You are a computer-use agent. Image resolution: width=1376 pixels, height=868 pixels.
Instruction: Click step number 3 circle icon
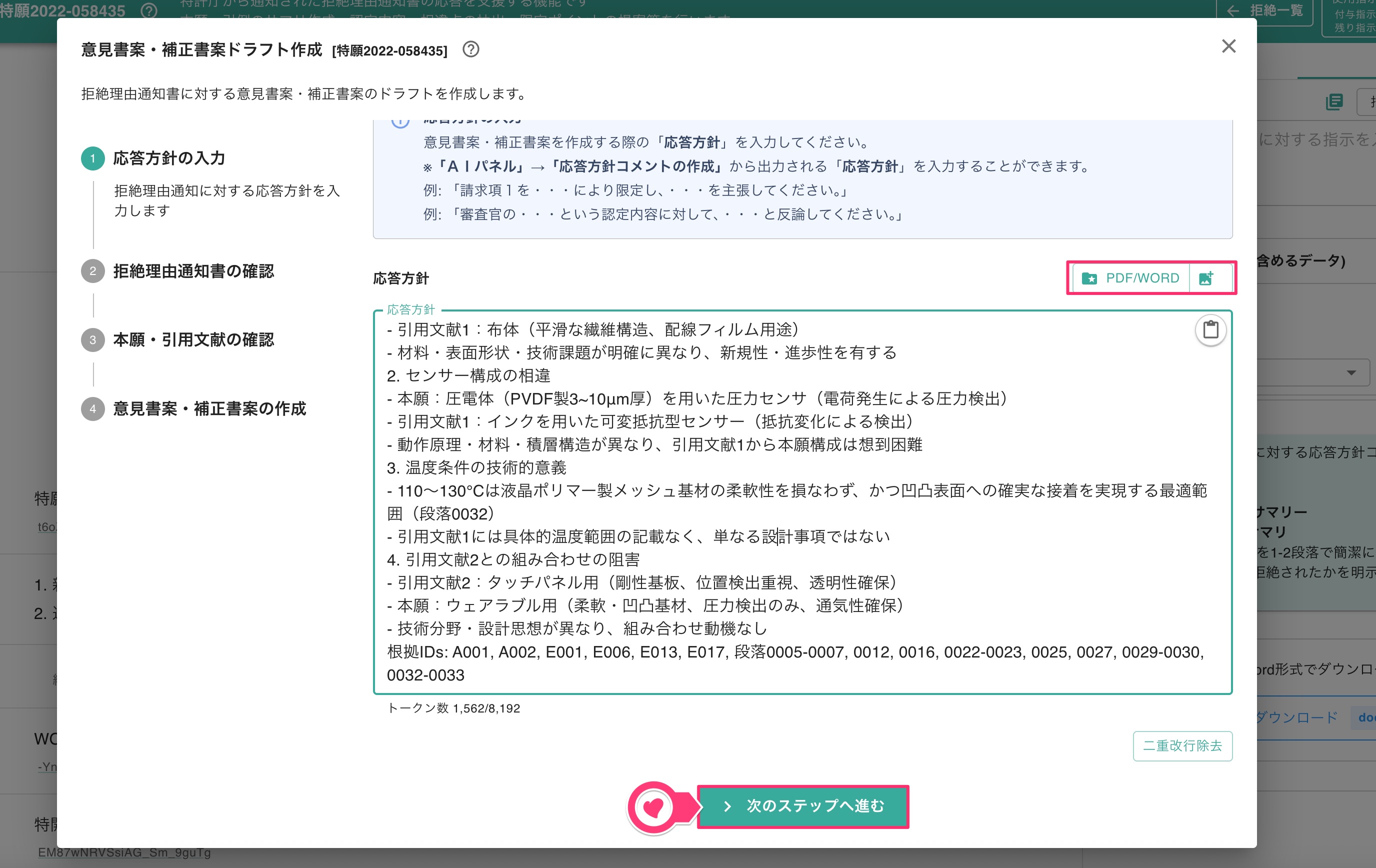click(x=92, y=340)
